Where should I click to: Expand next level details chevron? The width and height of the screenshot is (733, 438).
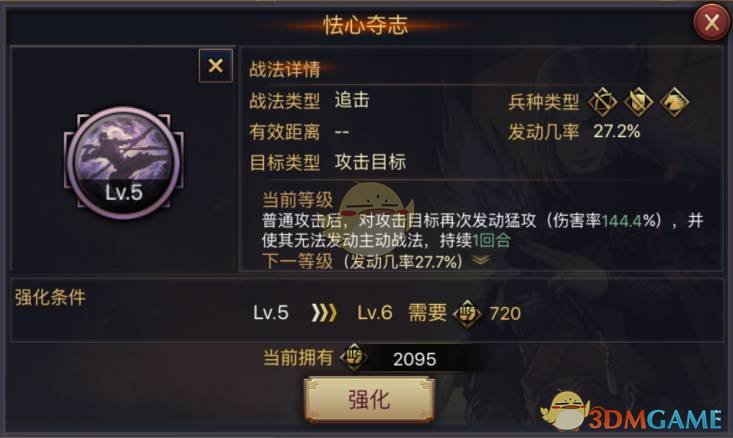(481, 260)
